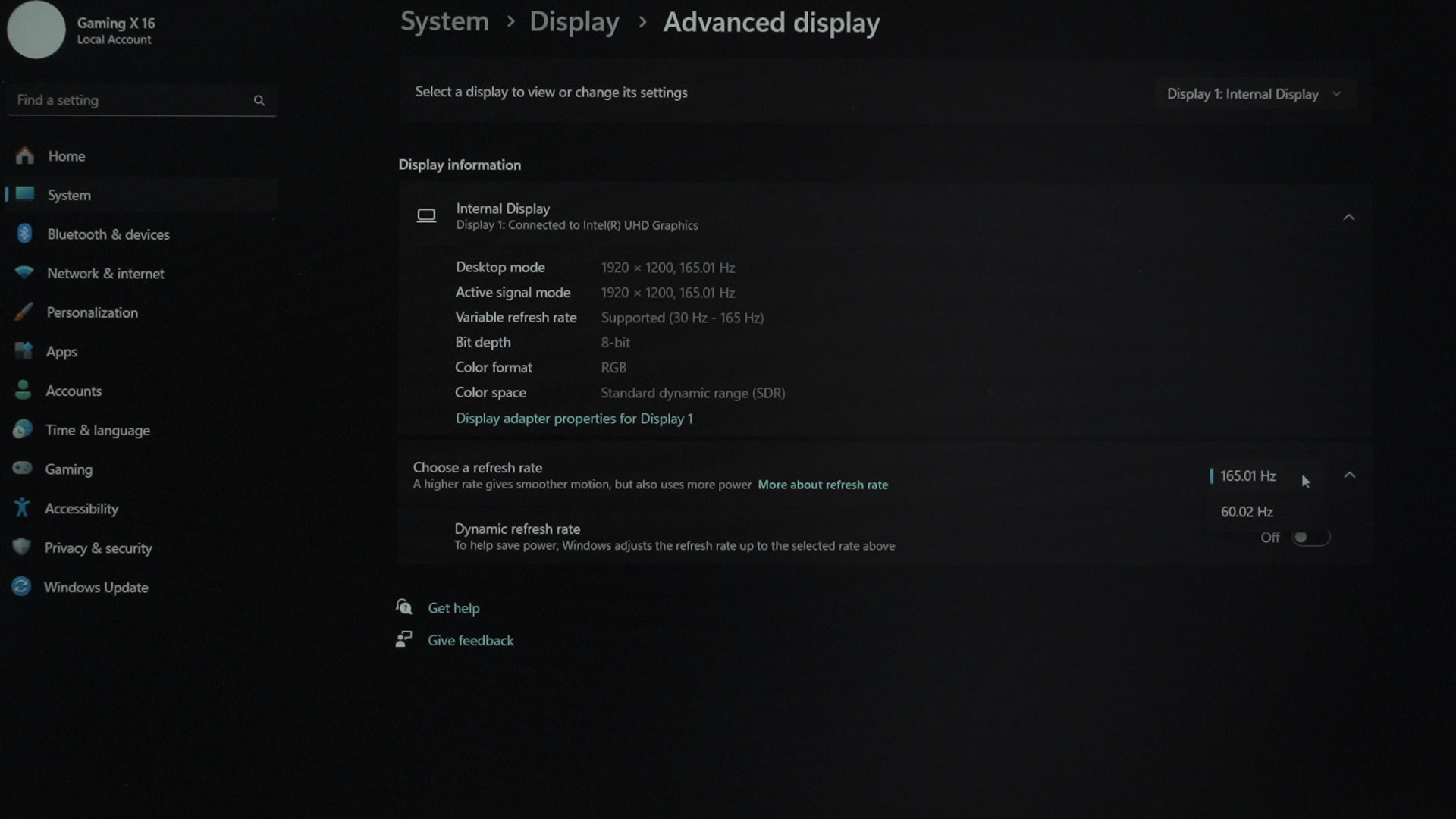Image resolution: width=1456 pixels, height=819 pixels.
Task: Click the Privacy & security shield icon
Action: [x=22, y=547]
